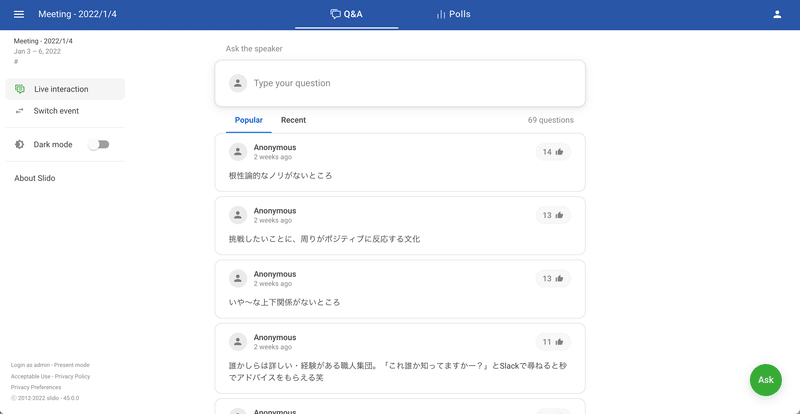
Task: Click the Ask the speaker label
Action: [254, 49]
